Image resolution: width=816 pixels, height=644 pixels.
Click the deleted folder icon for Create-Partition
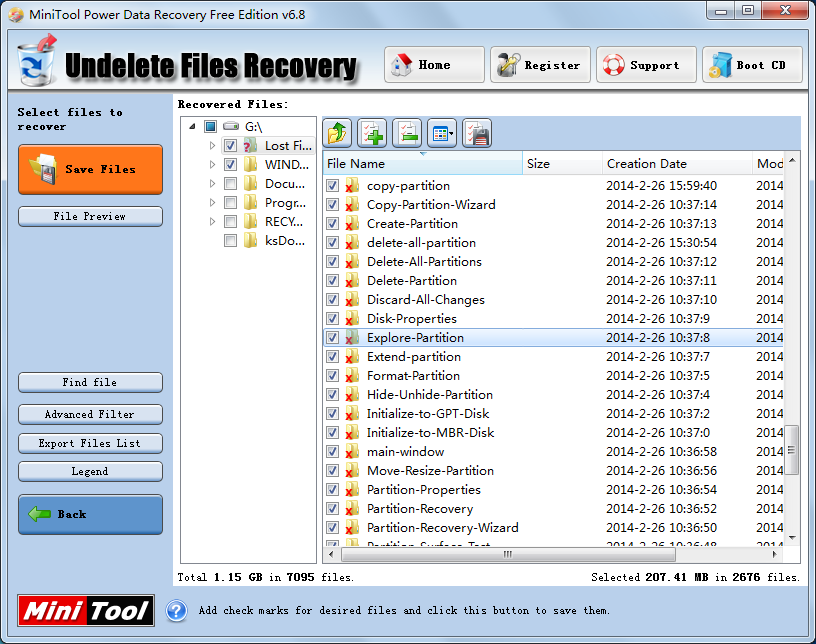point(352,224)
